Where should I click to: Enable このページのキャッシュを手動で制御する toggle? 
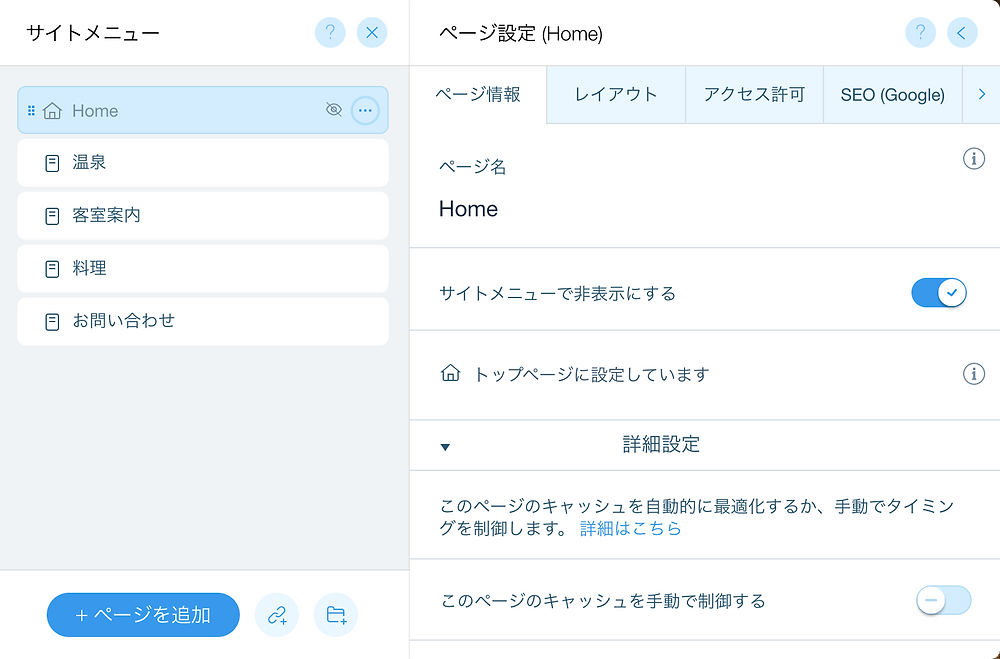[943, 600]
